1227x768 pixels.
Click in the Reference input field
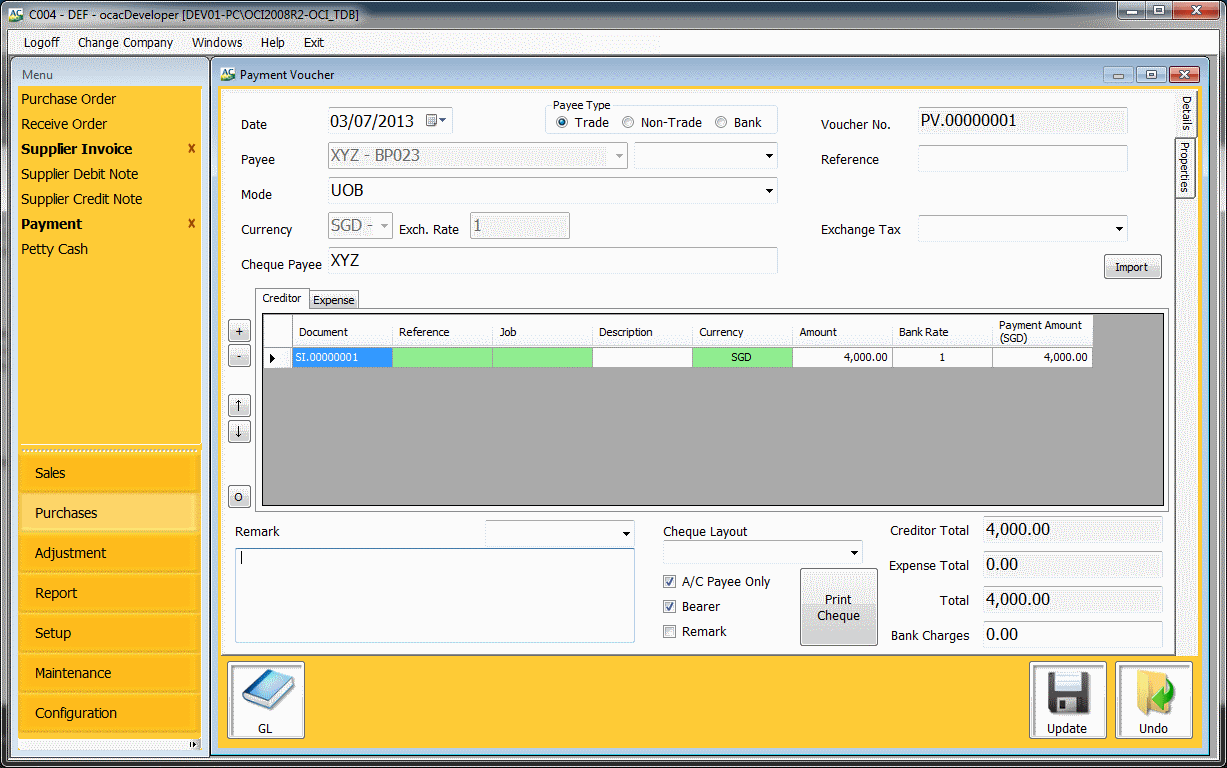[x=1022, y=159]
